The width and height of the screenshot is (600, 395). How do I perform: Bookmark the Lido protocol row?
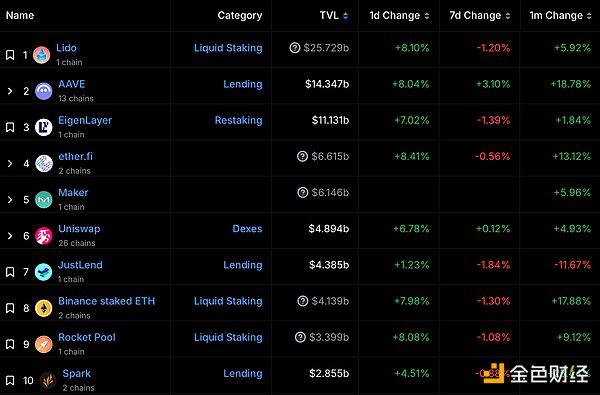point(10,55)
